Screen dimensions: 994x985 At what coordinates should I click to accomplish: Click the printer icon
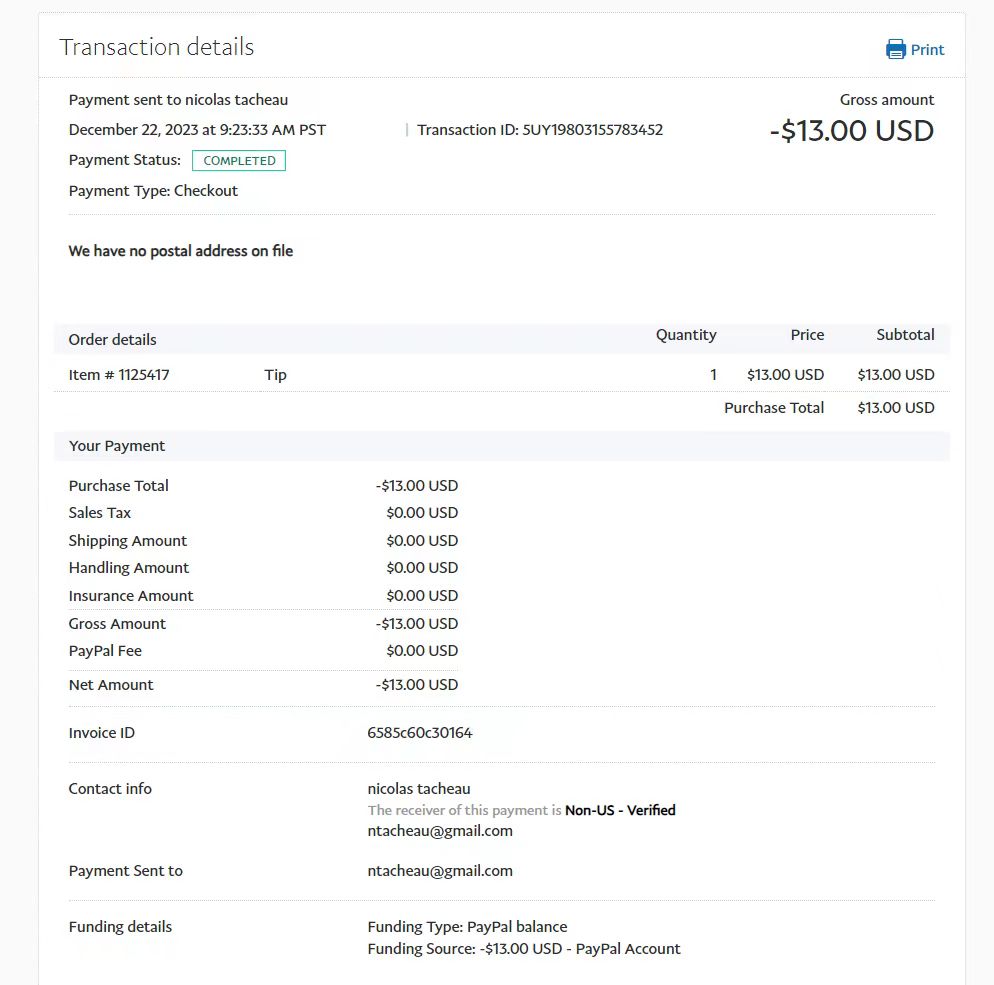pos(895,50)
